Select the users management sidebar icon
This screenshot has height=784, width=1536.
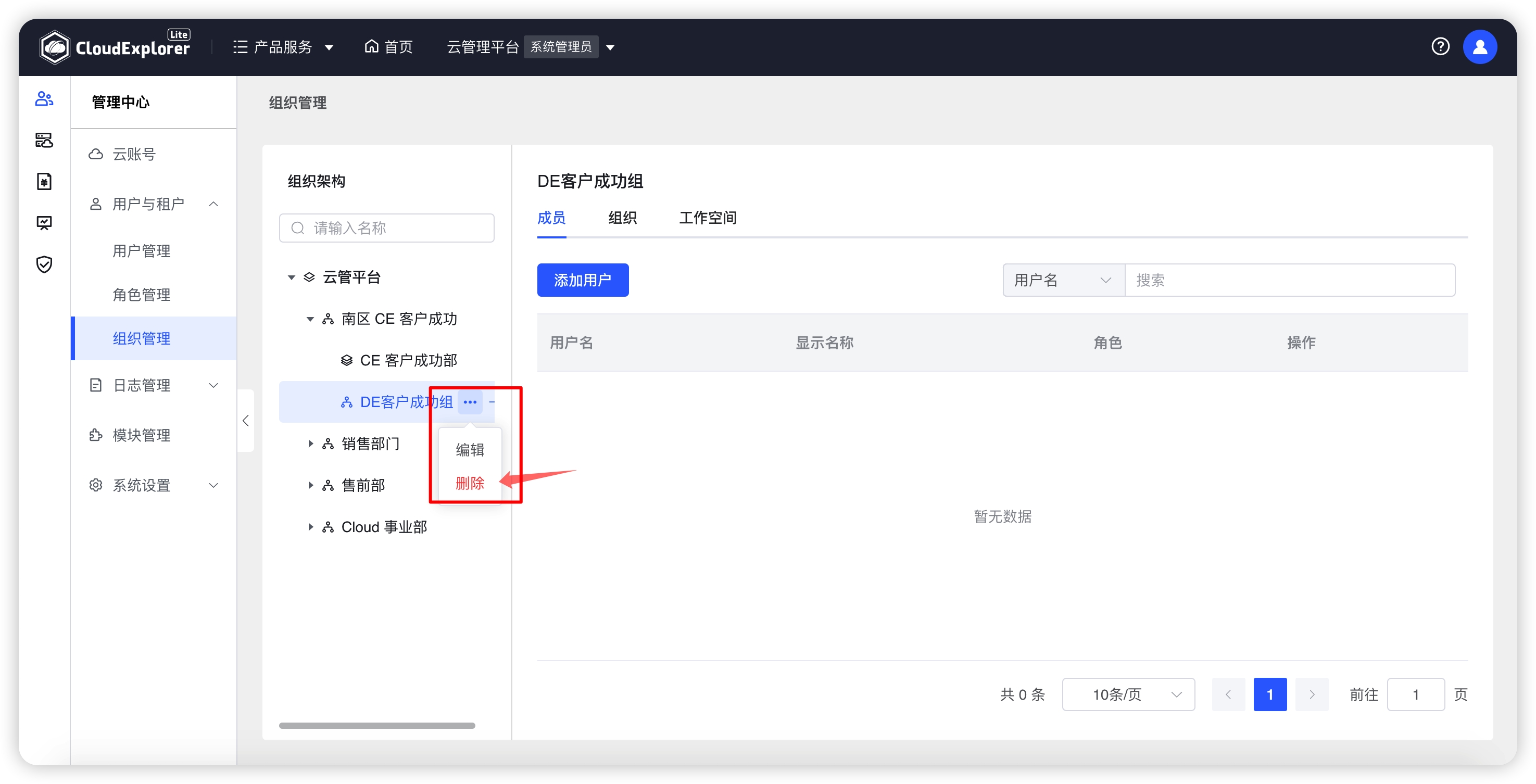(x=44, y=99)
